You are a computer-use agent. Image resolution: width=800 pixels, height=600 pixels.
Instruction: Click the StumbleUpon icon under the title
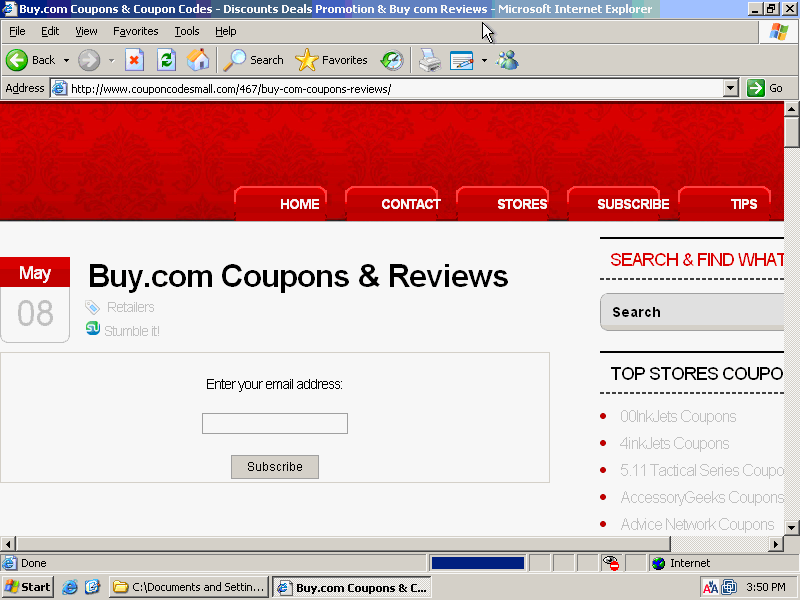[x=93, y=328]
